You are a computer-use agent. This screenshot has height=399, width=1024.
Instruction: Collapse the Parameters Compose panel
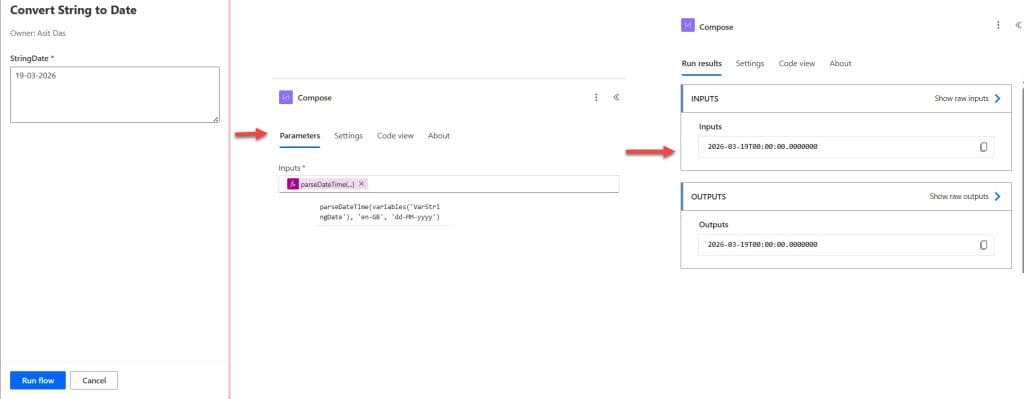pos(616,97)
